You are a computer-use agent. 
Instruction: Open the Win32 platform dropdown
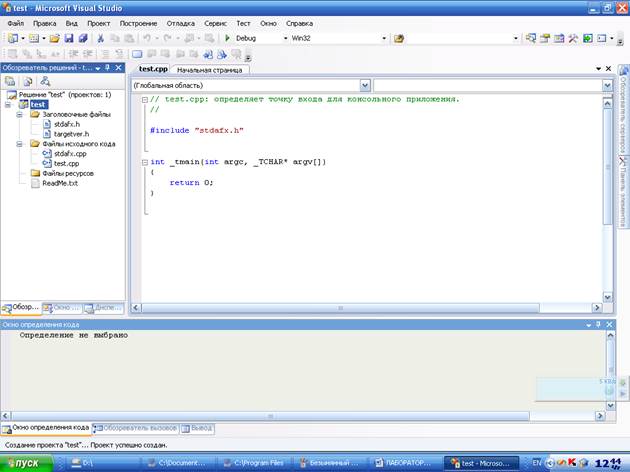coord(383,38)
